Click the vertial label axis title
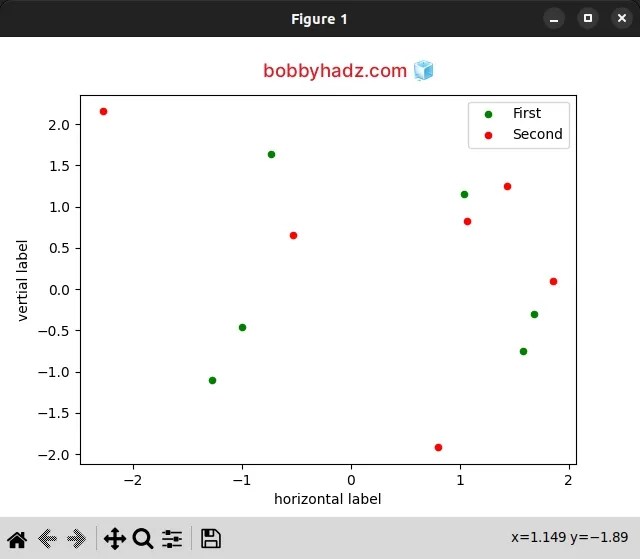The image size is (640, 559). tap(22, 281)
